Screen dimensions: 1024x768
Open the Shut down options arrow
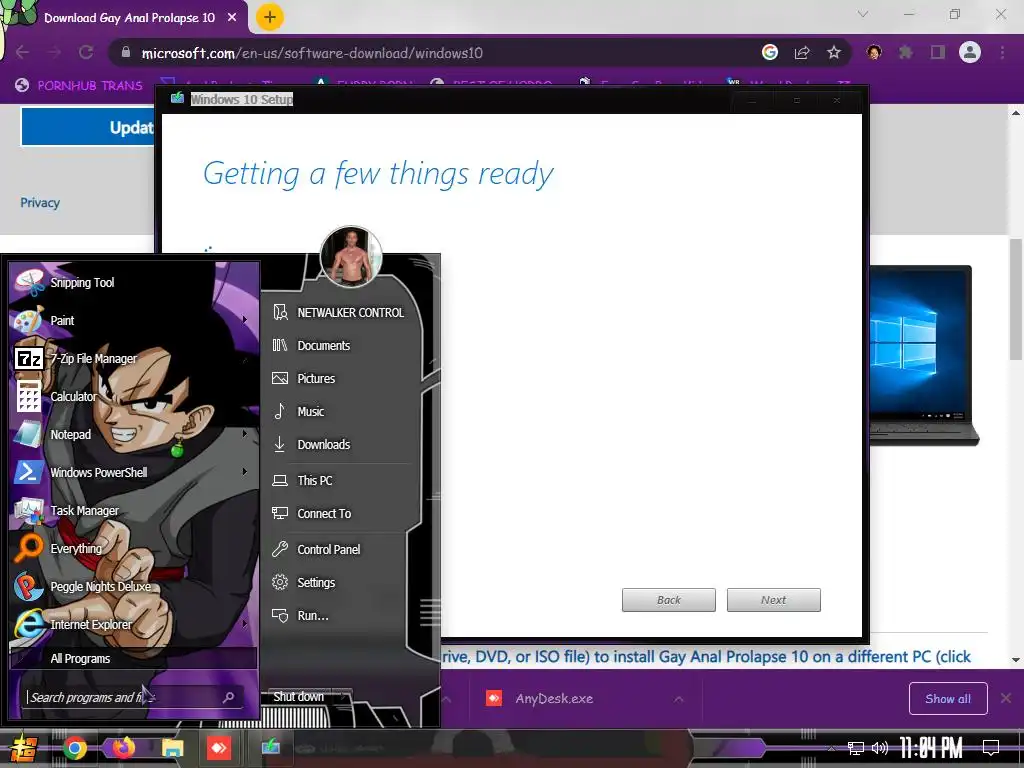pyautogui.click(x=344, y=697)
